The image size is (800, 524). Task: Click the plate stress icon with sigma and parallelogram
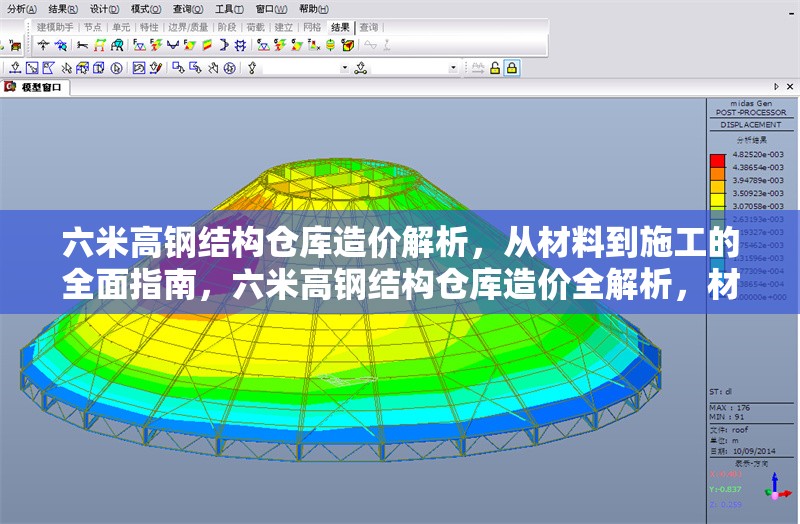(x=297, y=45)
